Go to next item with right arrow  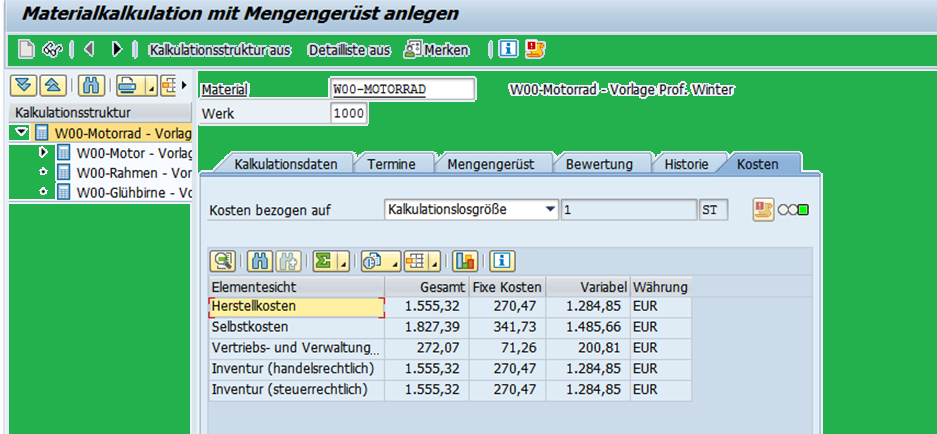pyautogui.click(x=117, y=49)
